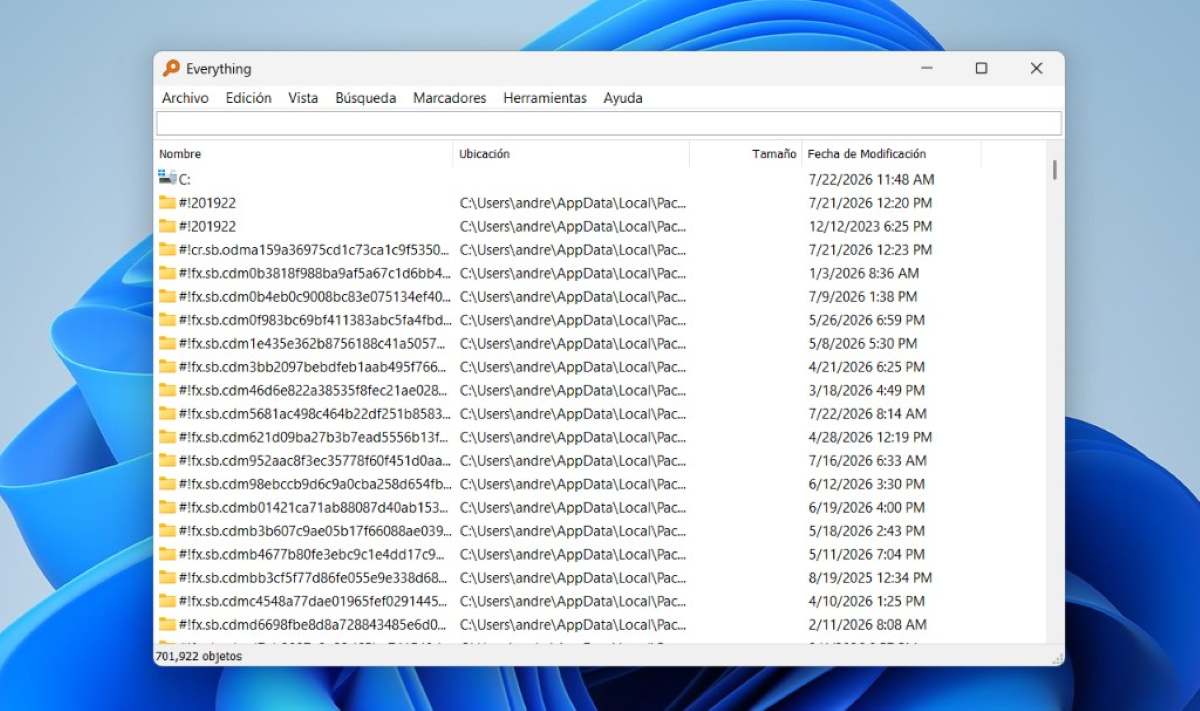1200x711 pixels.
Task: Click folder icon beside cdm5681ac498c entry
Action: [167, 413]
